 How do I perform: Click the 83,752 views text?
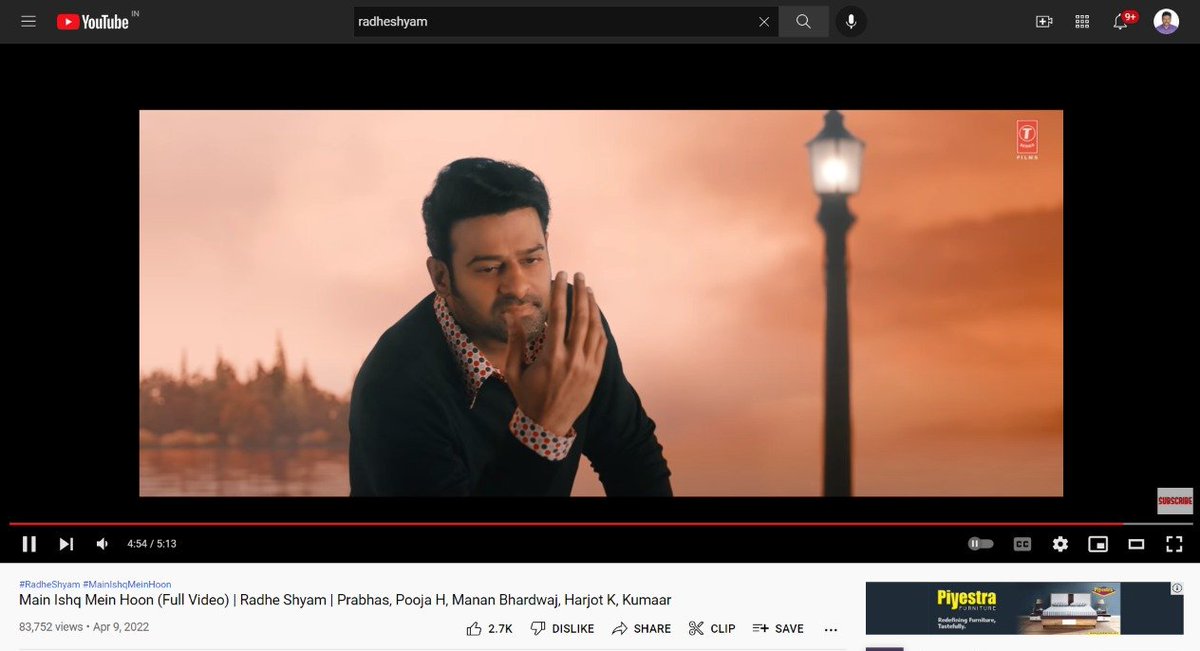(50, 627)
